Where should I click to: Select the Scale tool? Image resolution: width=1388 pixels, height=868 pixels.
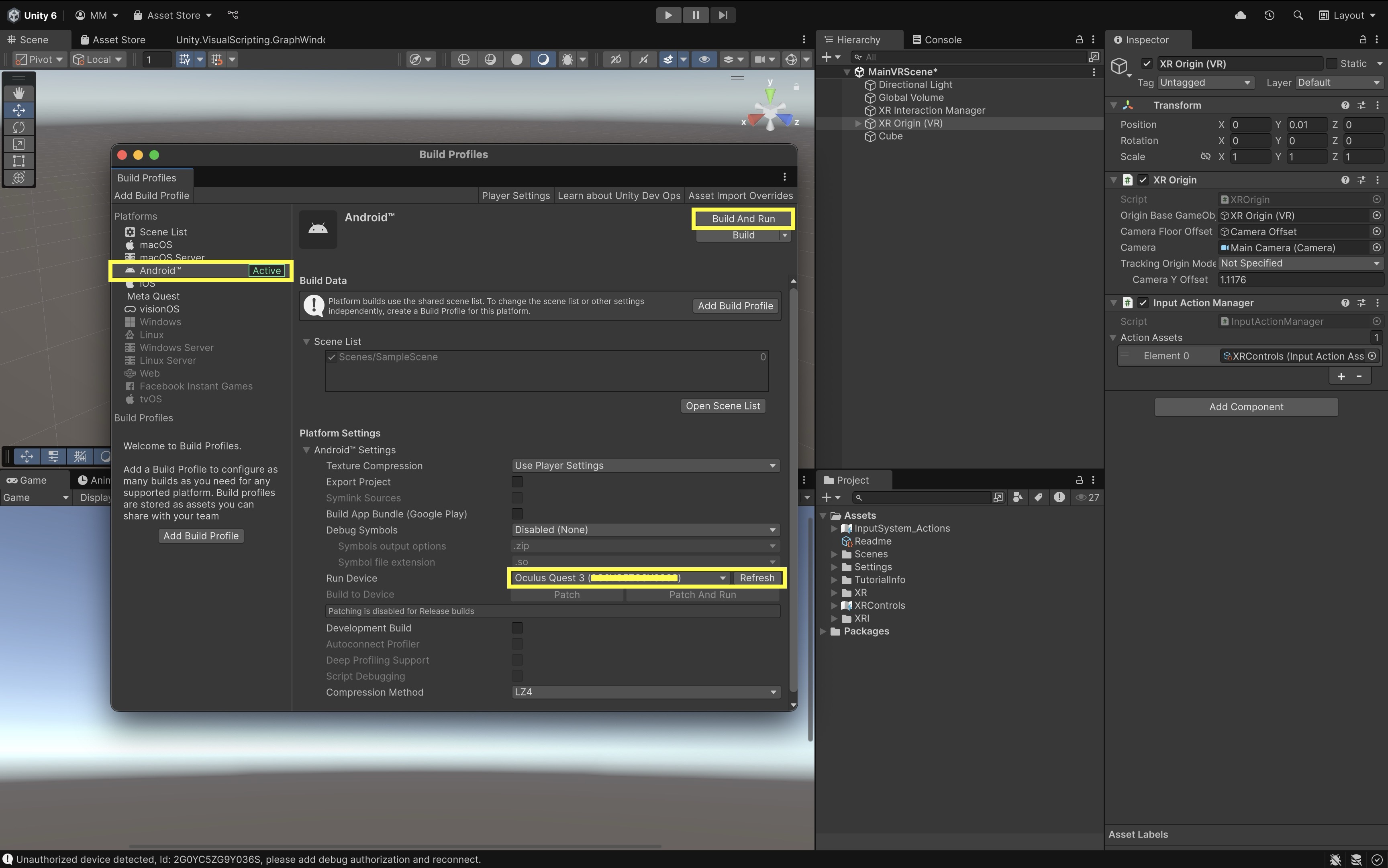[x=18, y=144]
